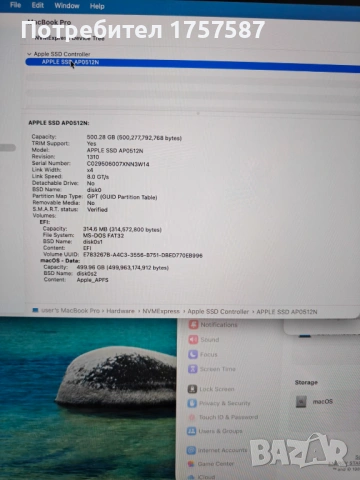Open Touch ID & Password settings label
Viewport: 360px width, 480px height.
[228, 417]
